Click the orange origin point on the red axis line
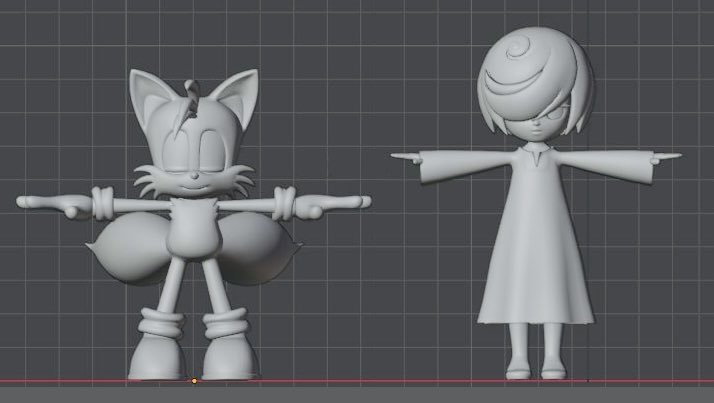The width and height of the screenshot is (714, 403). tap(194, 381)
